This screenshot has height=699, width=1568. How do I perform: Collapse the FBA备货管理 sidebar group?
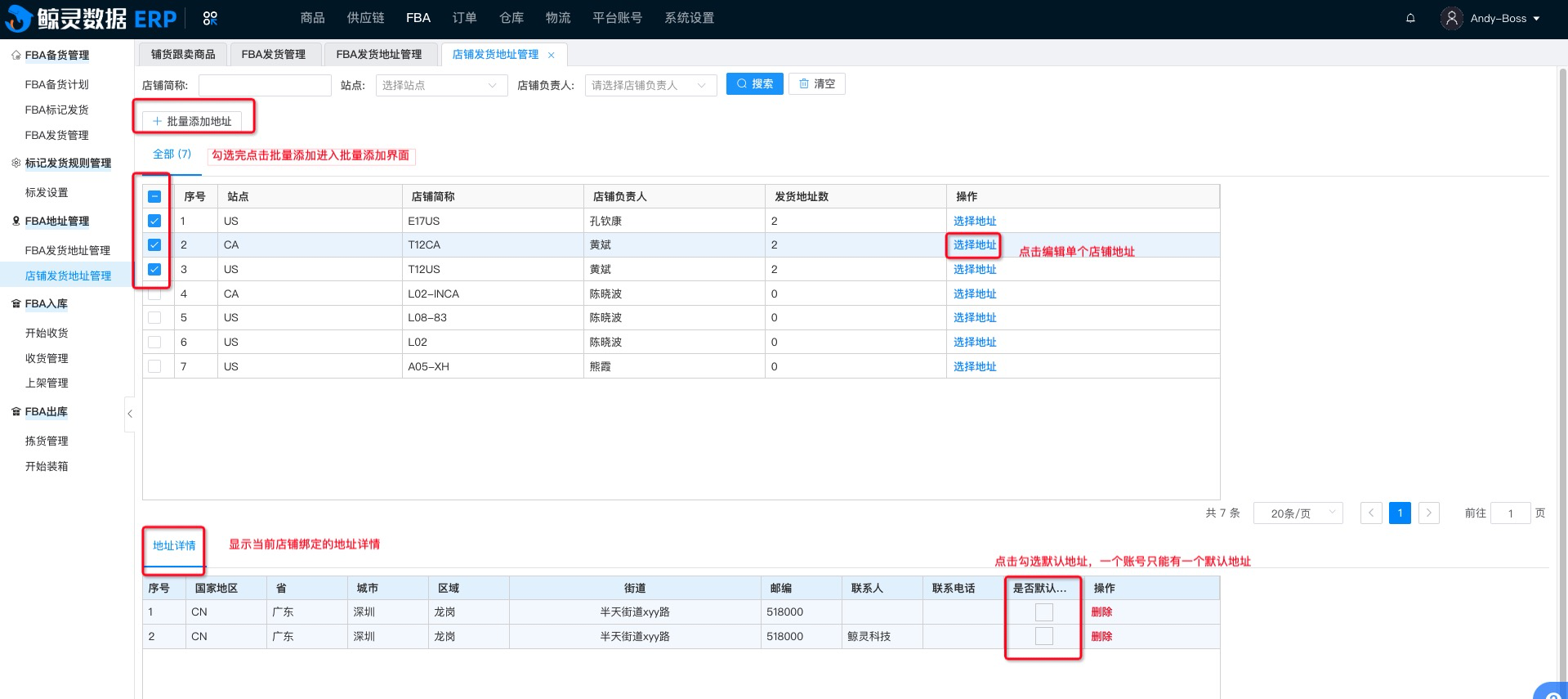[57, 56]
